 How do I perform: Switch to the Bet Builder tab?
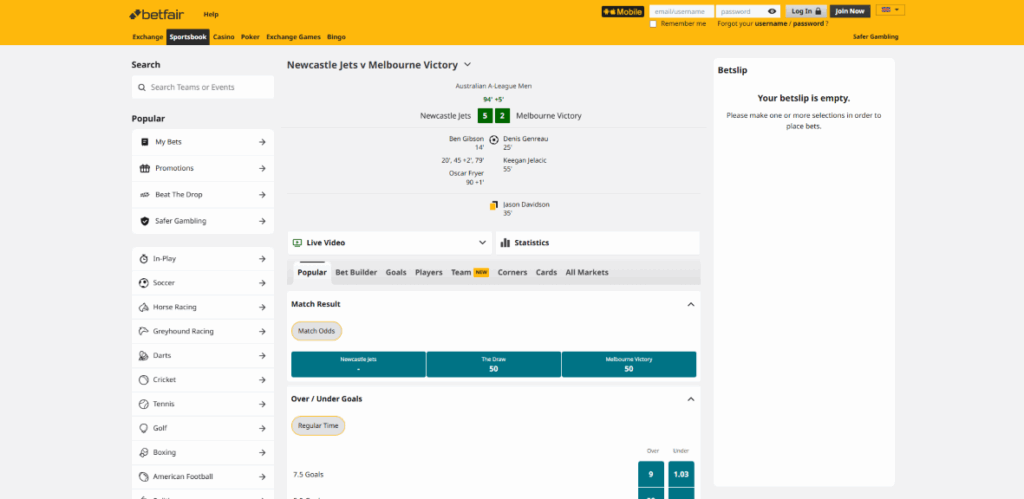pos(356,272)
